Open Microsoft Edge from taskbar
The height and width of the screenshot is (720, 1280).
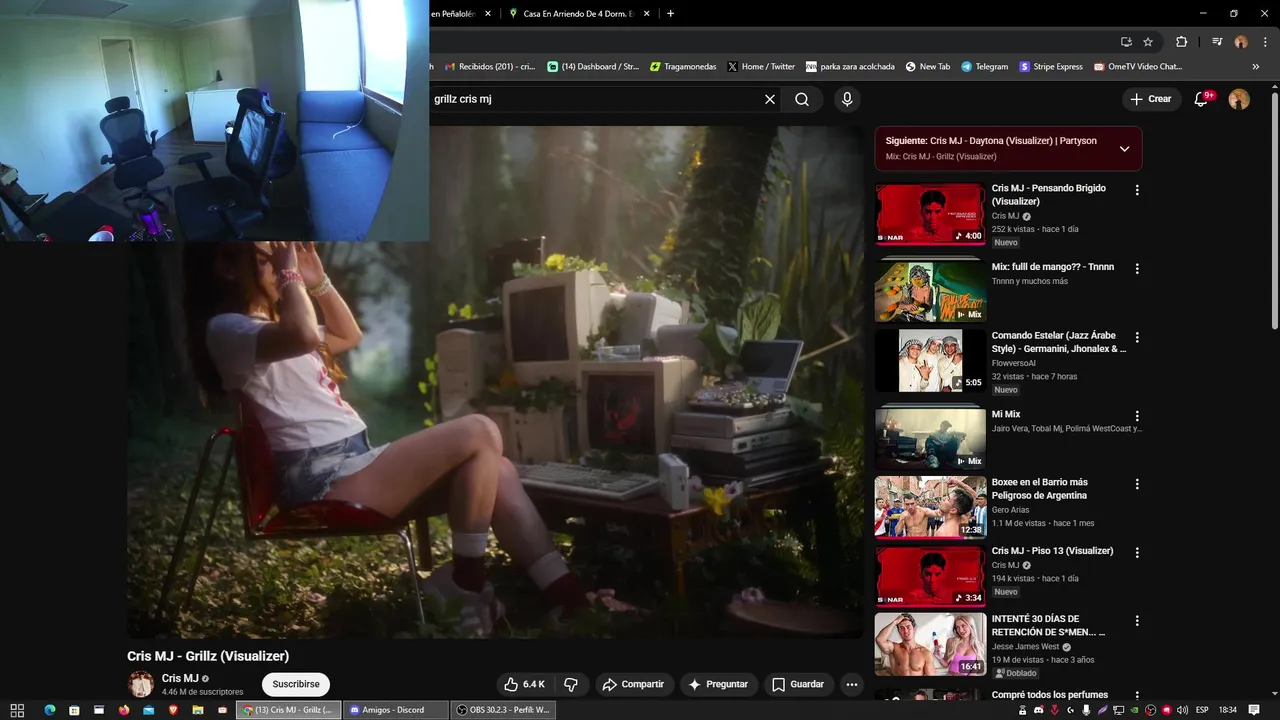pos(49,710)
